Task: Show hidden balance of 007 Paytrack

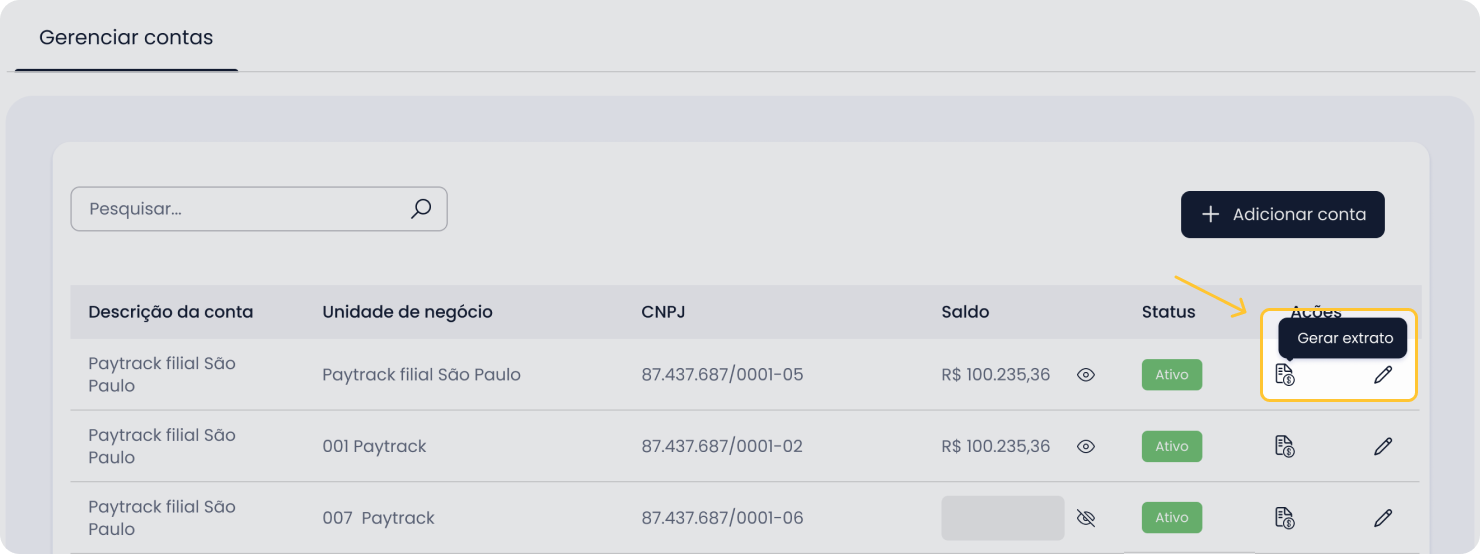Action: tap(1086, 518)
